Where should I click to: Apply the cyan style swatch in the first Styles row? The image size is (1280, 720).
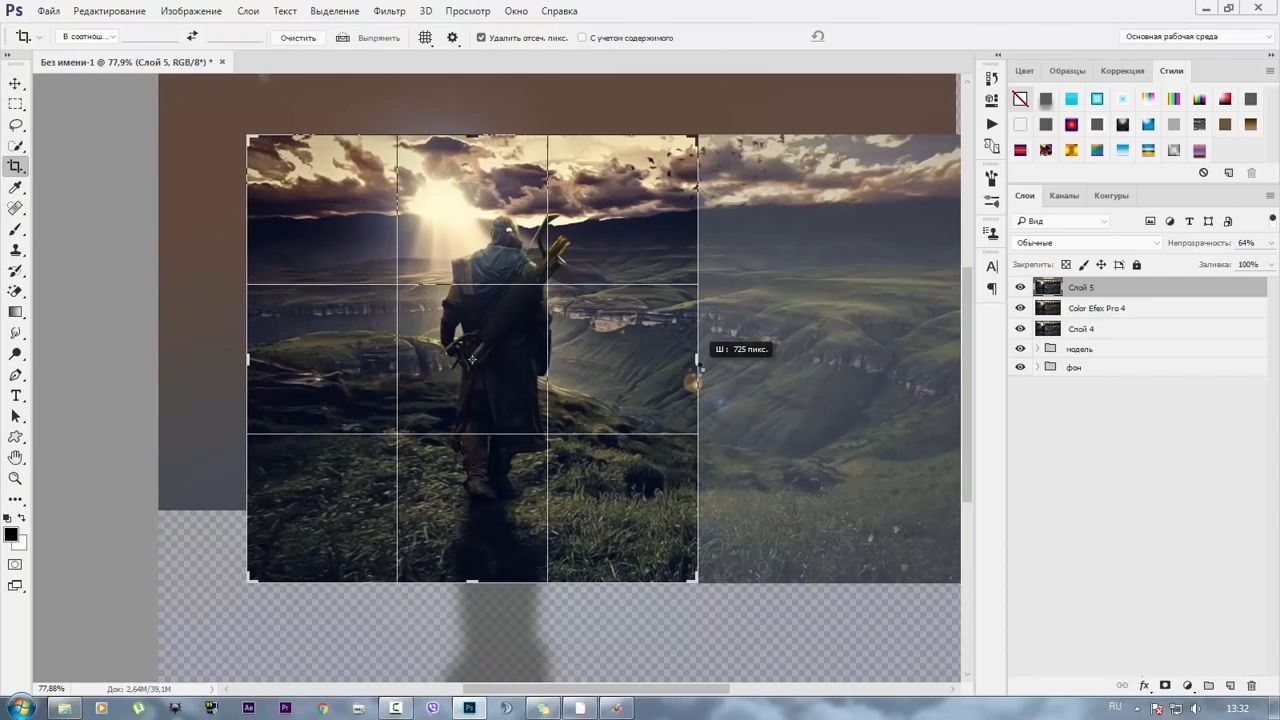point(1071,99)
